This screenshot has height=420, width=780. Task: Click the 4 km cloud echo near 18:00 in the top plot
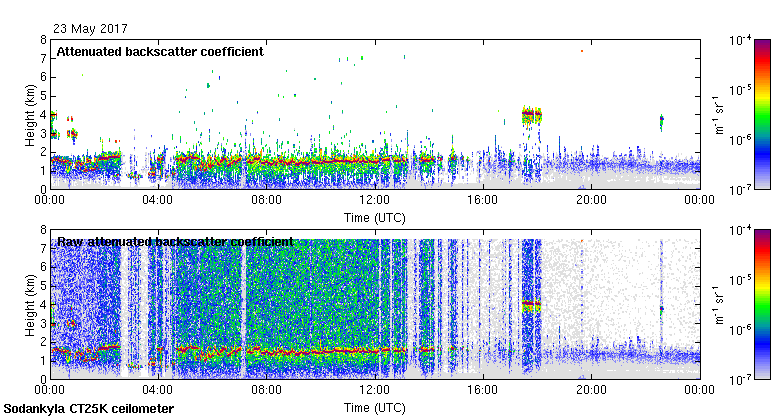[x=531, y=115]
